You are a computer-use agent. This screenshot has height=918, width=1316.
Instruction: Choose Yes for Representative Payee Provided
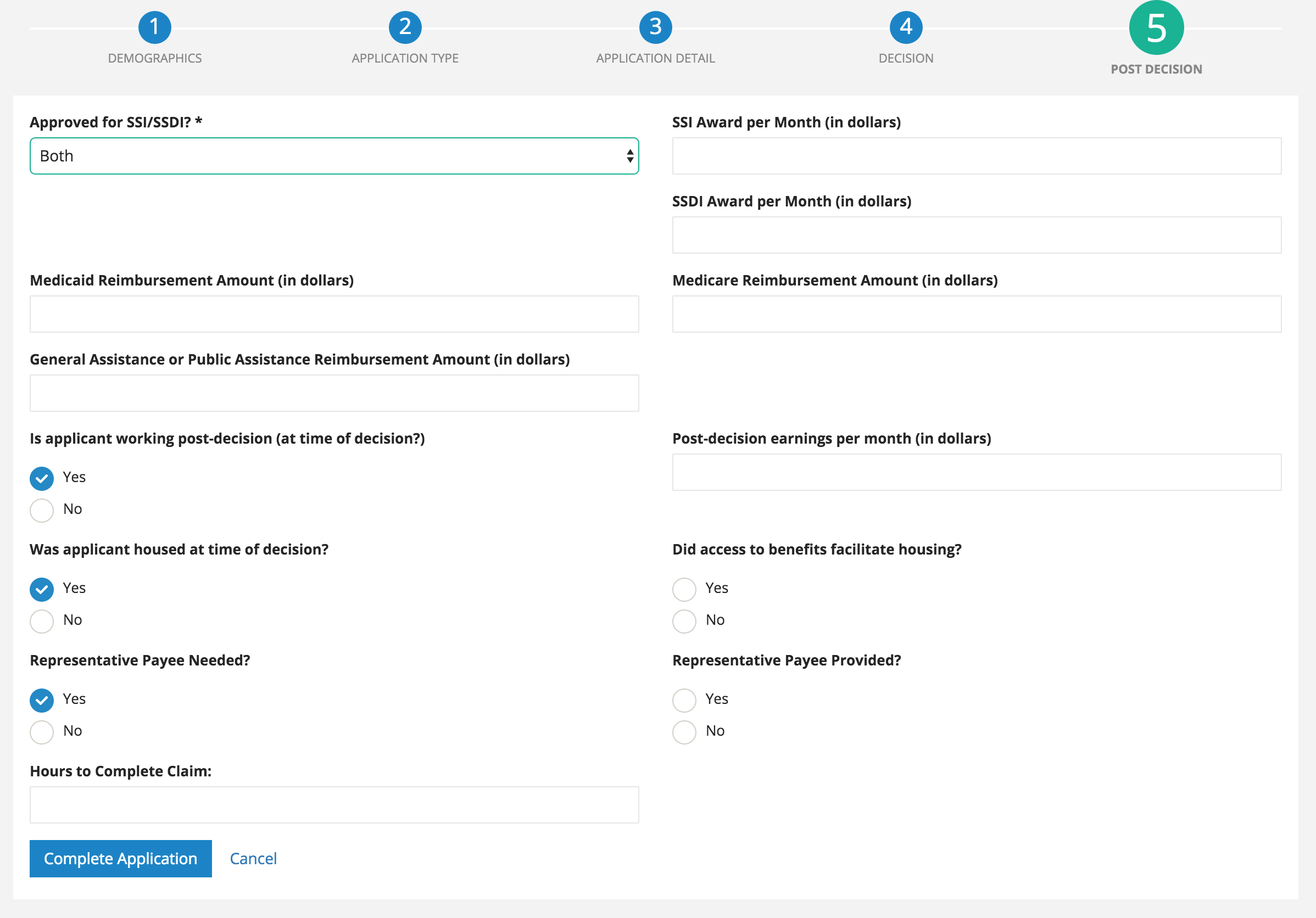pos(684,699)
